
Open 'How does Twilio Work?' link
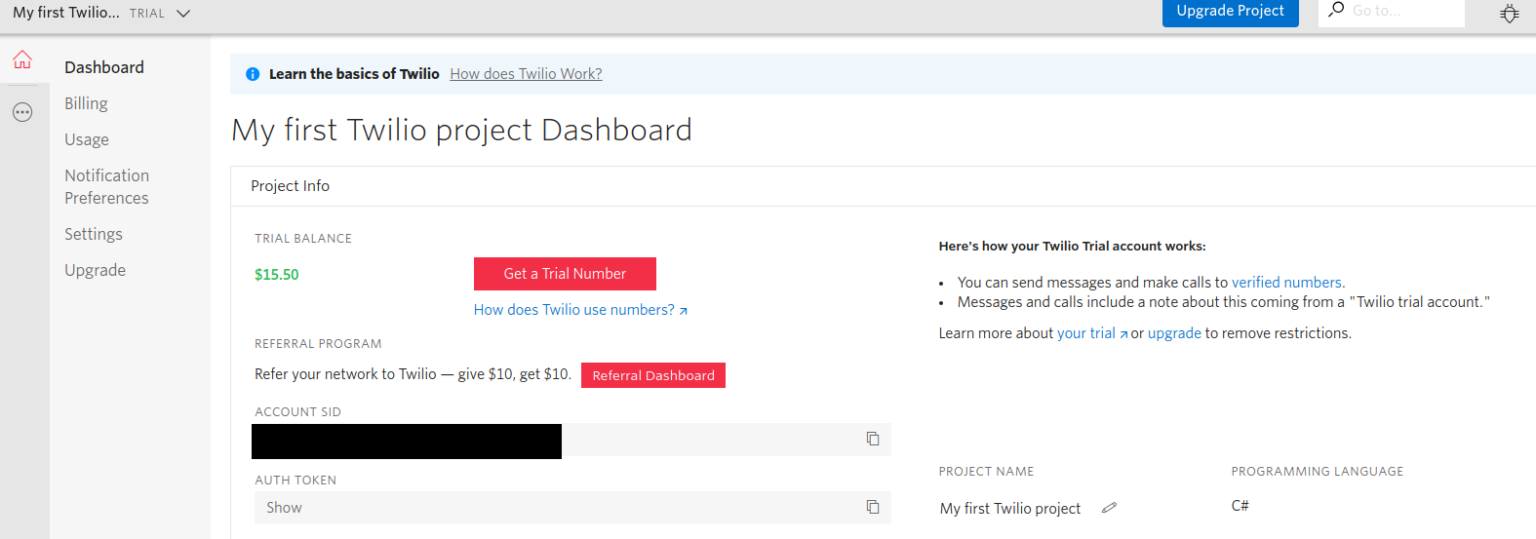(526, 74)
